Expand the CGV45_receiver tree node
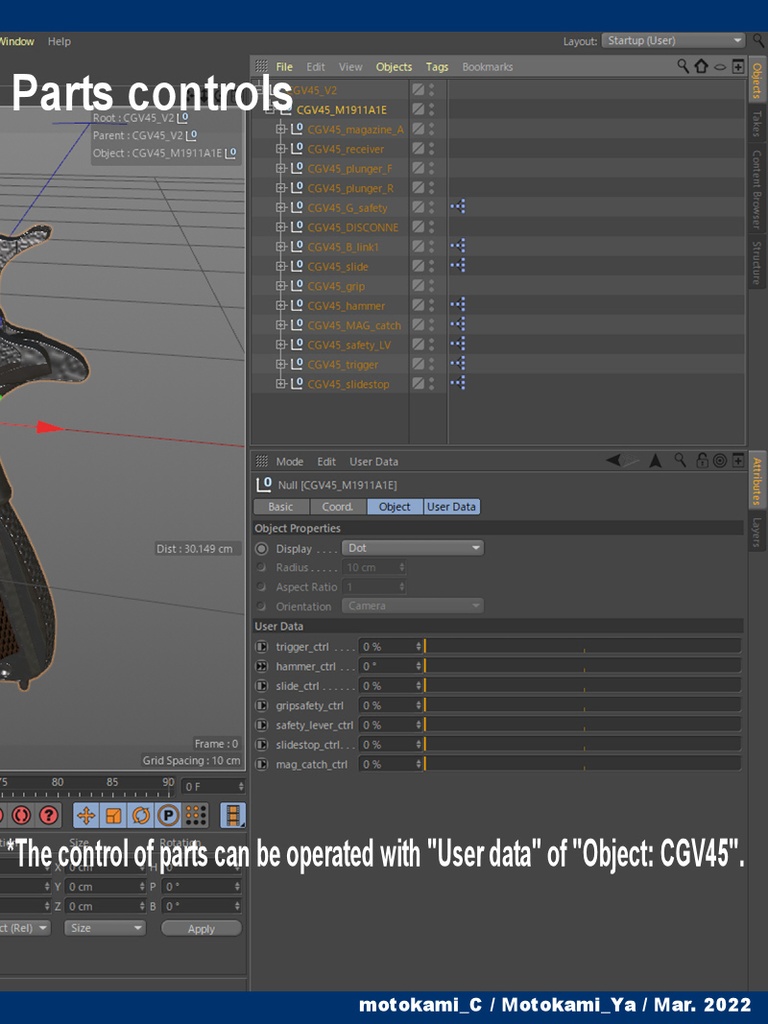 coord(280,148)
